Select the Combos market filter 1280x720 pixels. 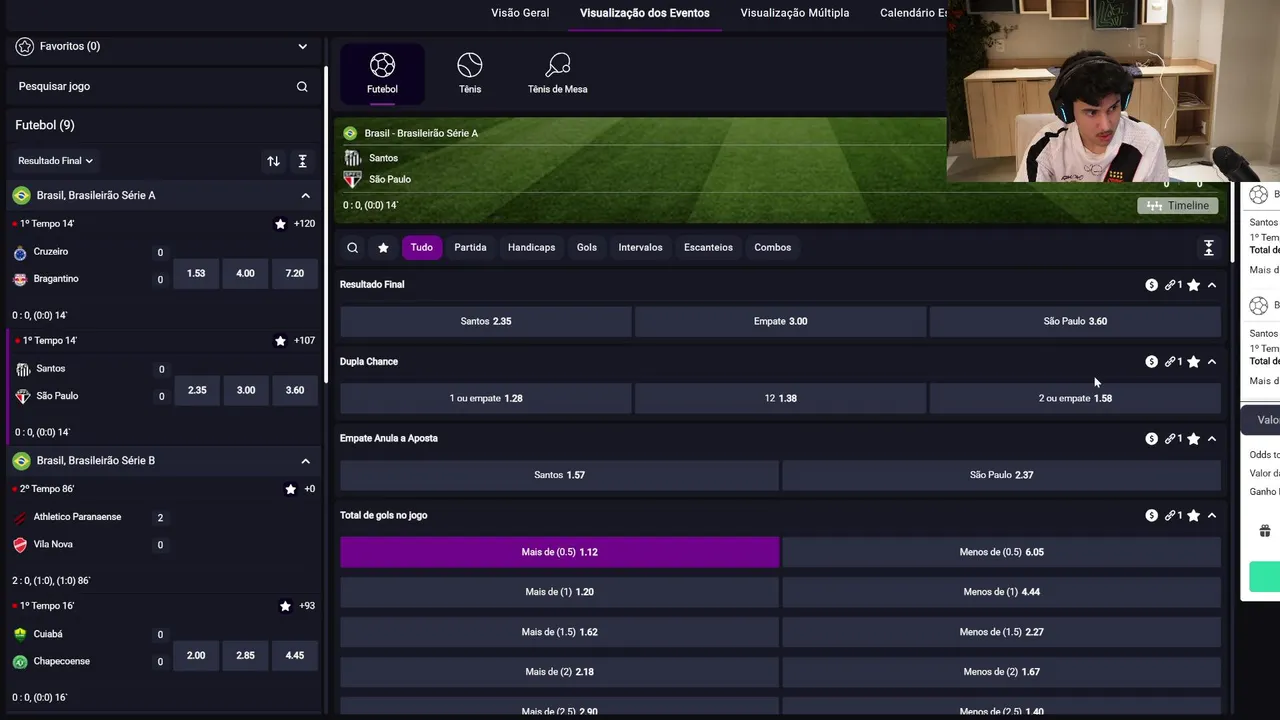pyautogui.click(x=773, y=248)
